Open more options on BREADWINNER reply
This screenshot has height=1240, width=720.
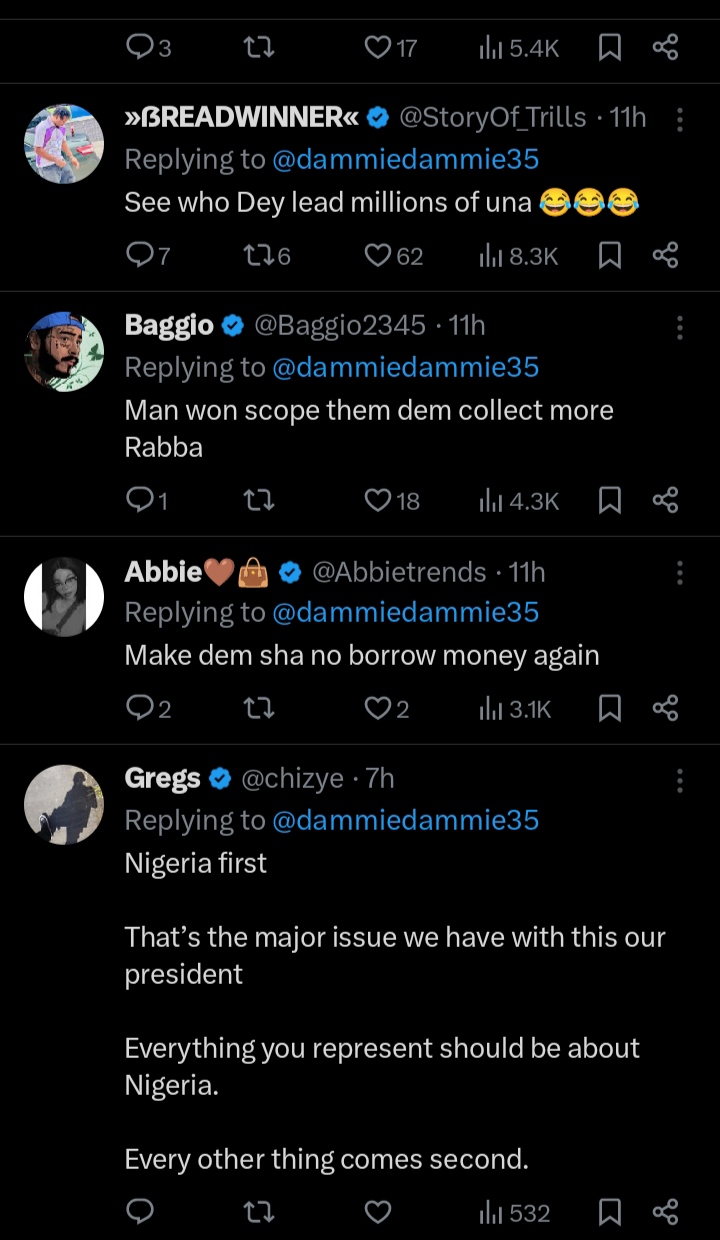point(680,120)
